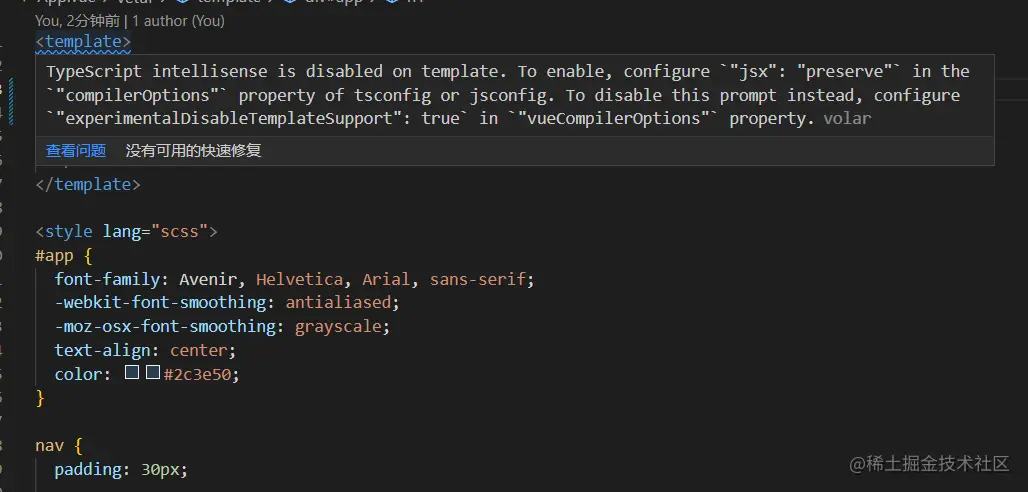Click the nav selector
The width and height of the screenshot is (1028, 492).
click(50, 445)
